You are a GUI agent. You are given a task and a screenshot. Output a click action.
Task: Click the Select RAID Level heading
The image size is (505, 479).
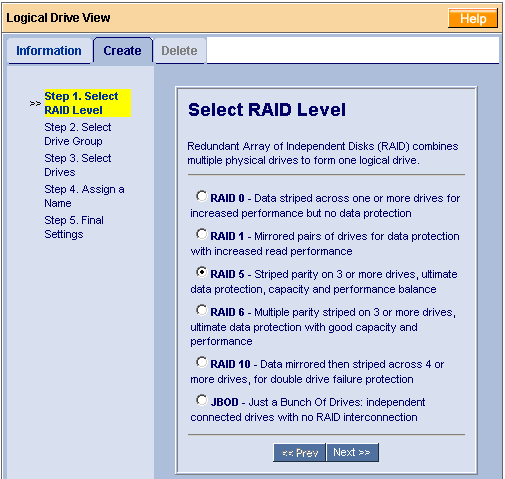267,110
